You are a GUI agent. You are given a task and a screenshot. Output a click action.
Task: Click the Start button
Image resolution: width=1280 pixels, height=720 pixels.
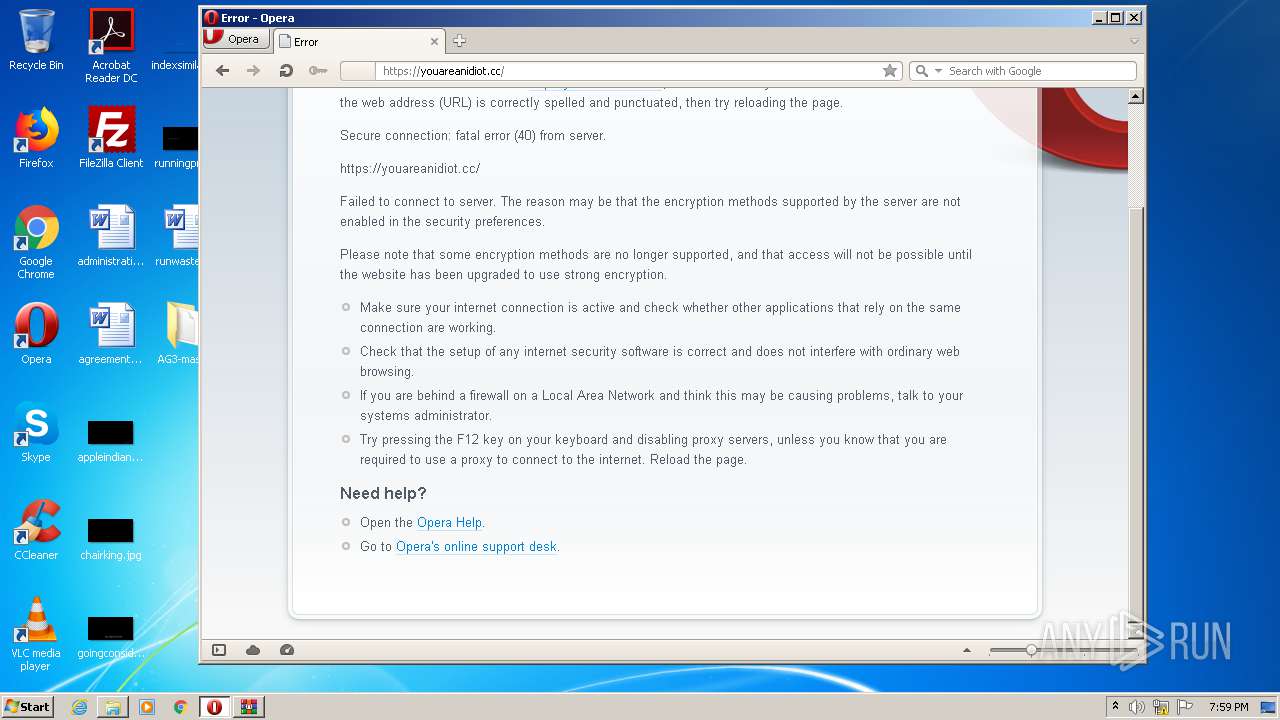(28, 706)
